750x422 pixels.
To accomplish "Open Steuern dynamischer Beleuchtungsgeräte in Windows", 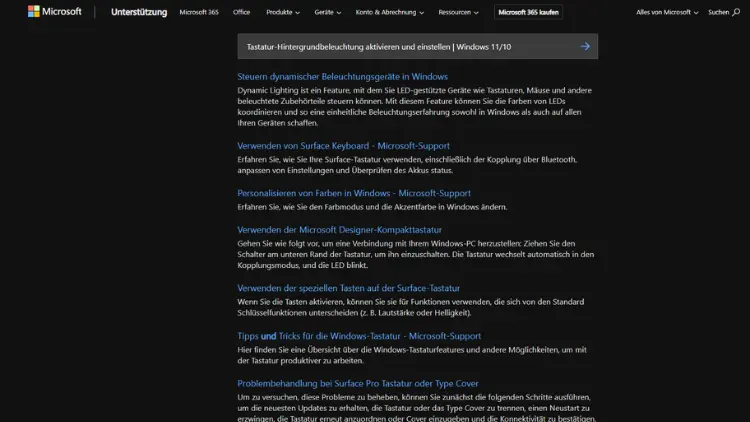I will tap(342, 77).
